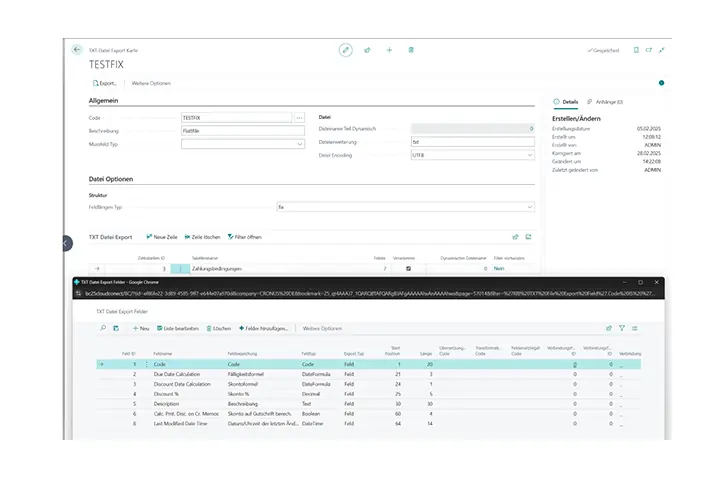
Task: Open Weitere Optionen in the Felder window
Action: click(x=322, y=328)
